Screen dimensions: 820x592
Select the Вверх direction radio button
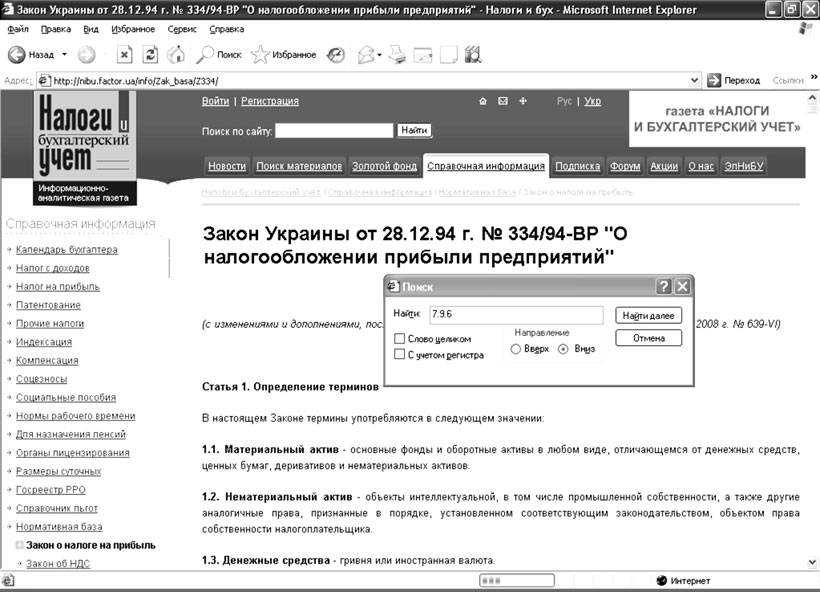[x=516, y=349]
